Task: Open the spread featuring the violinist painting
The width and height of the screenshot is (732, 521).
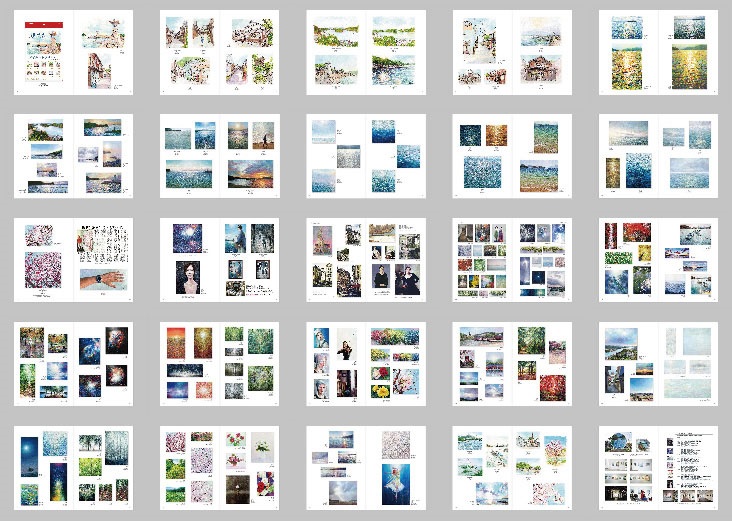Action: point(366,364)
